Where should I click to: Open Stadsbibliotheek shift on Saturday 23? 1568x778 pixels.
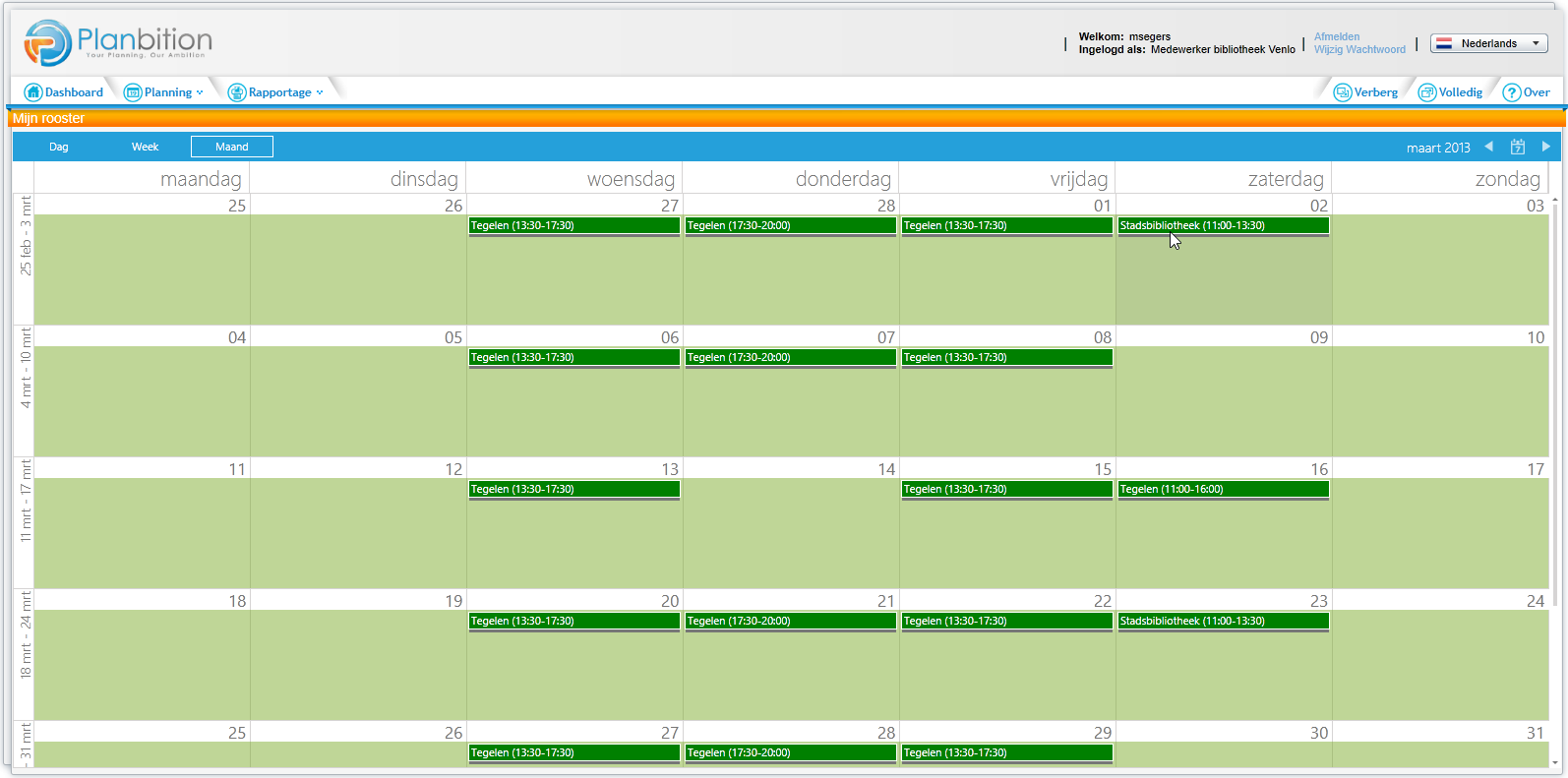(x=1224, y=622)
